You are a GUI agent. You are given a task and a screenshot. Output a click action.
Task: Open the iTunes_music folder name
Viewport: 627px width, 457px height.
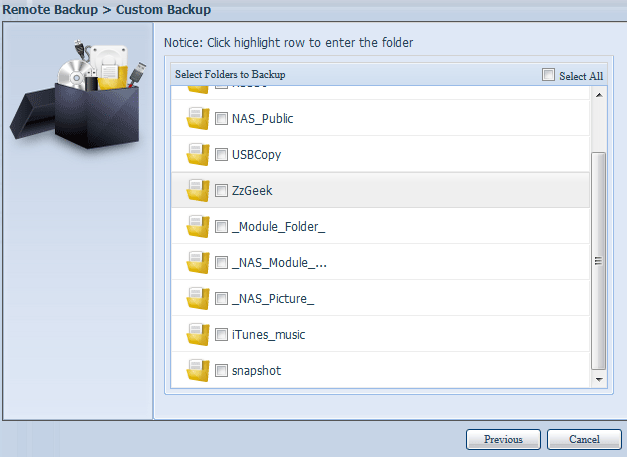coord(268,335)
